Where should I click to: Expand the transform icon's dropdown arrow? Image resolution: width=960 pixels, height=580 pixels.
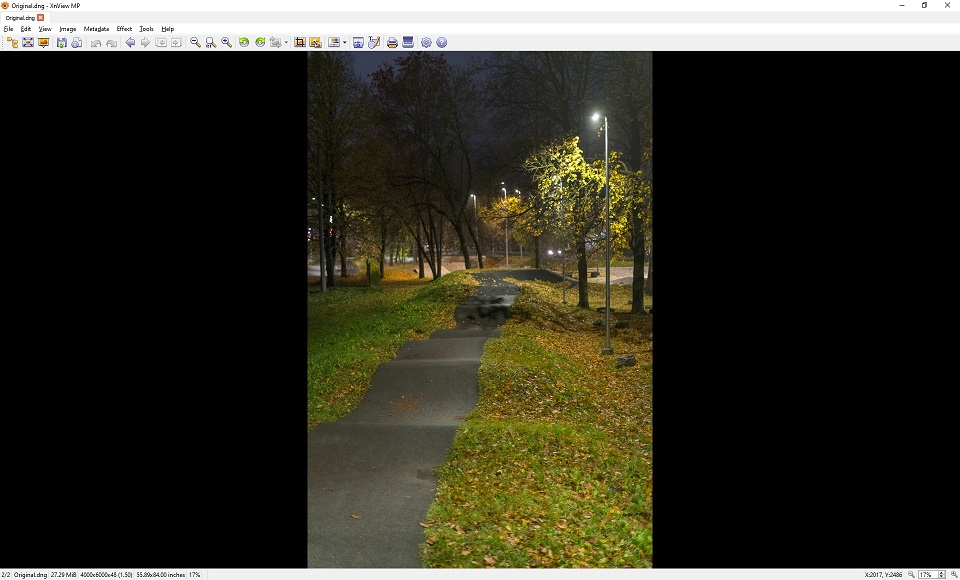tap(286, 43)
